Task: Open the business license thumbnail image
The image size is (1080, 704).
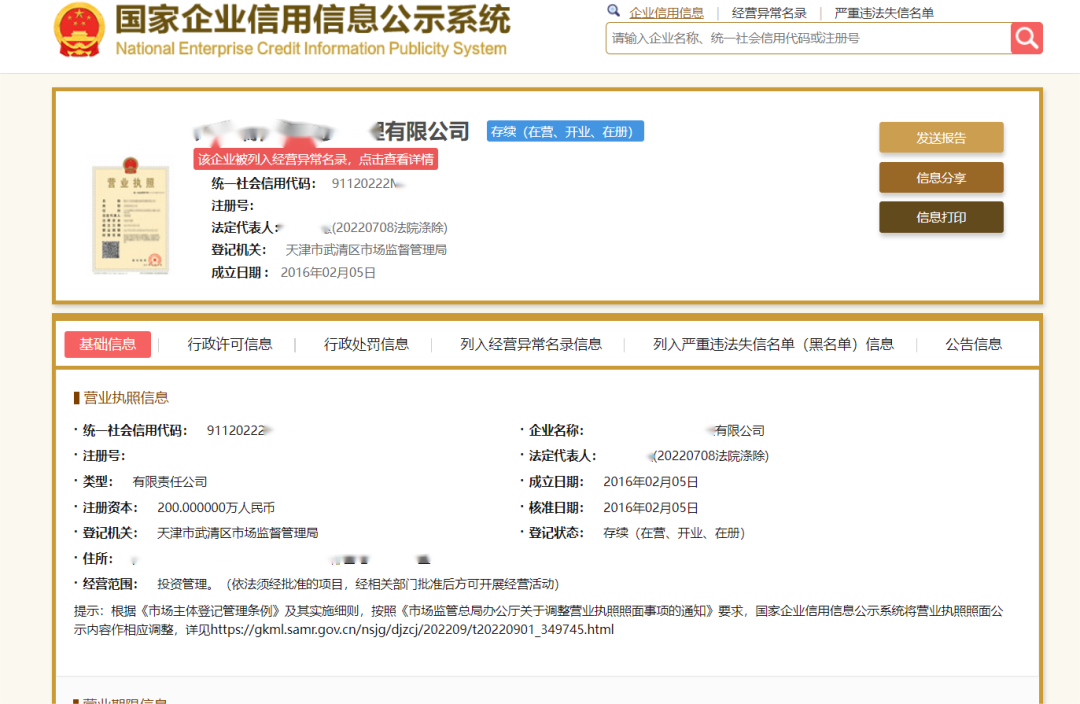Action: [x=128, y=215]
